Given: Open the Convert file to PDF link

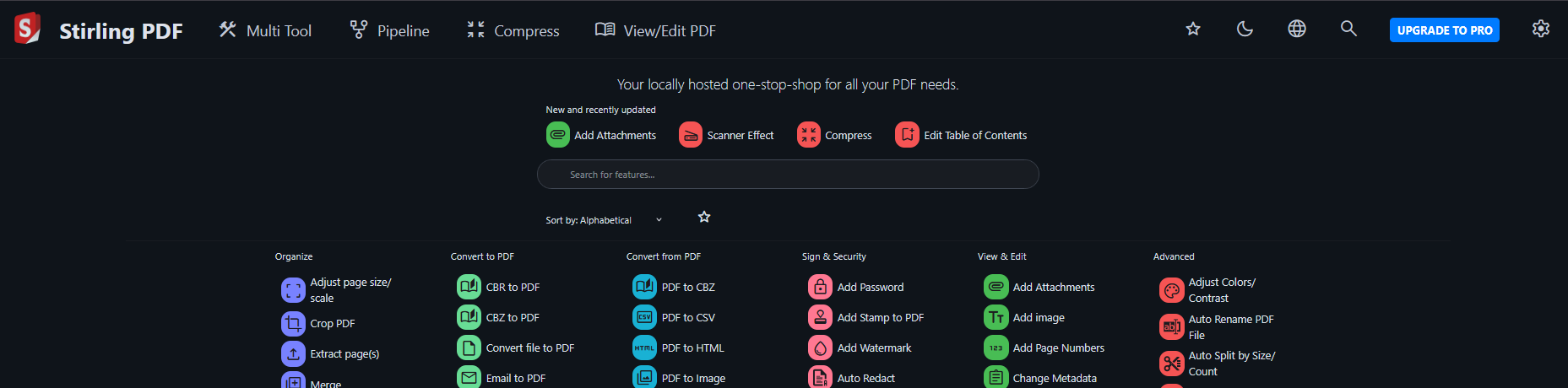Looking at the screenshot, I should pos(529,348).
